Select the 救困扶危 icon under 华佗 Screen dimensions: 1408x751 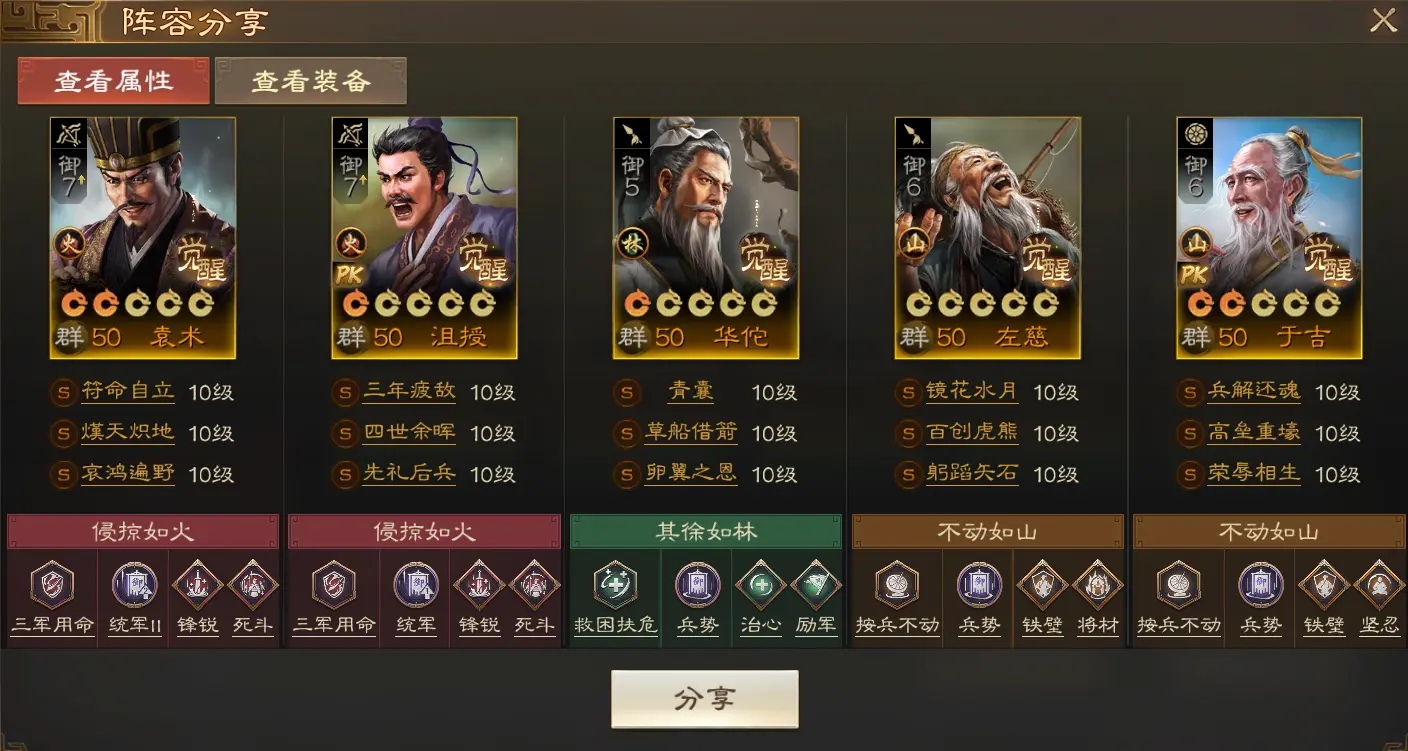click(x=615, y=586)
